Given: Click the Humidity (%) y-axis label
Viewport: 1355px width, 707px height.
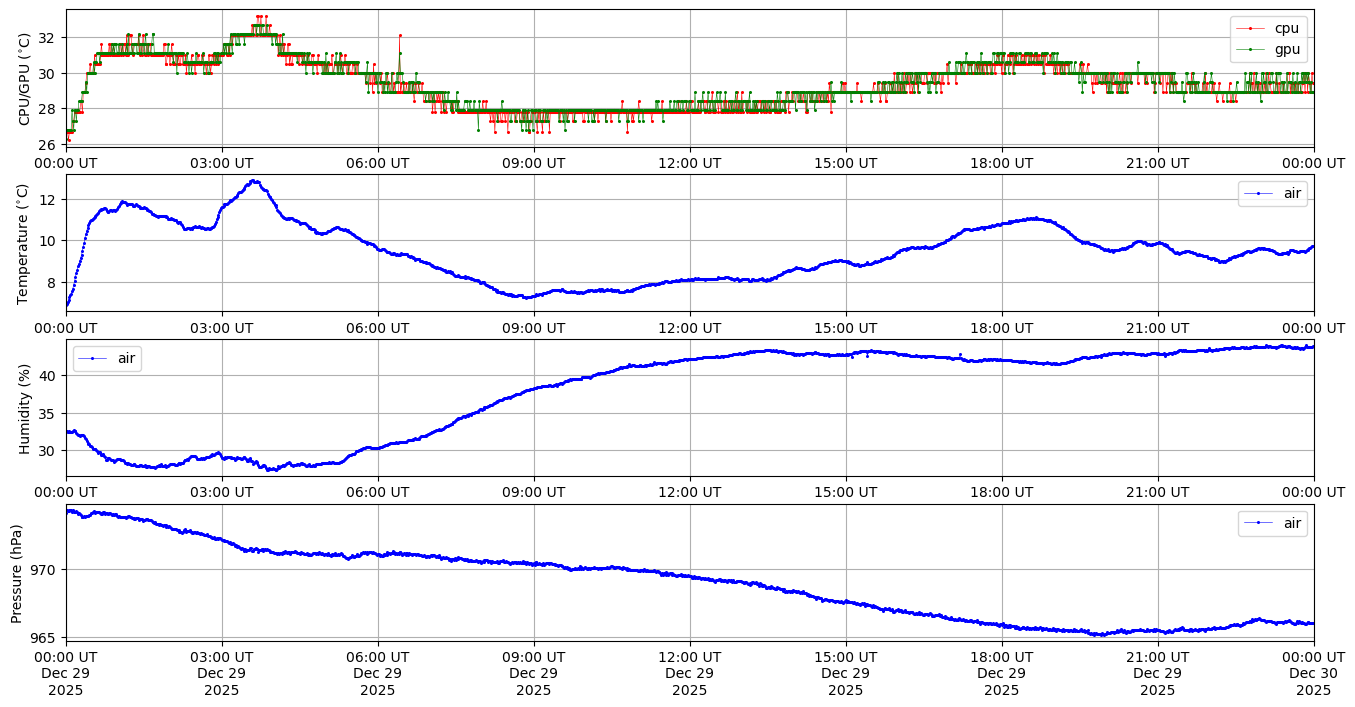Looking at the screenshot, I should click(24, 408).
